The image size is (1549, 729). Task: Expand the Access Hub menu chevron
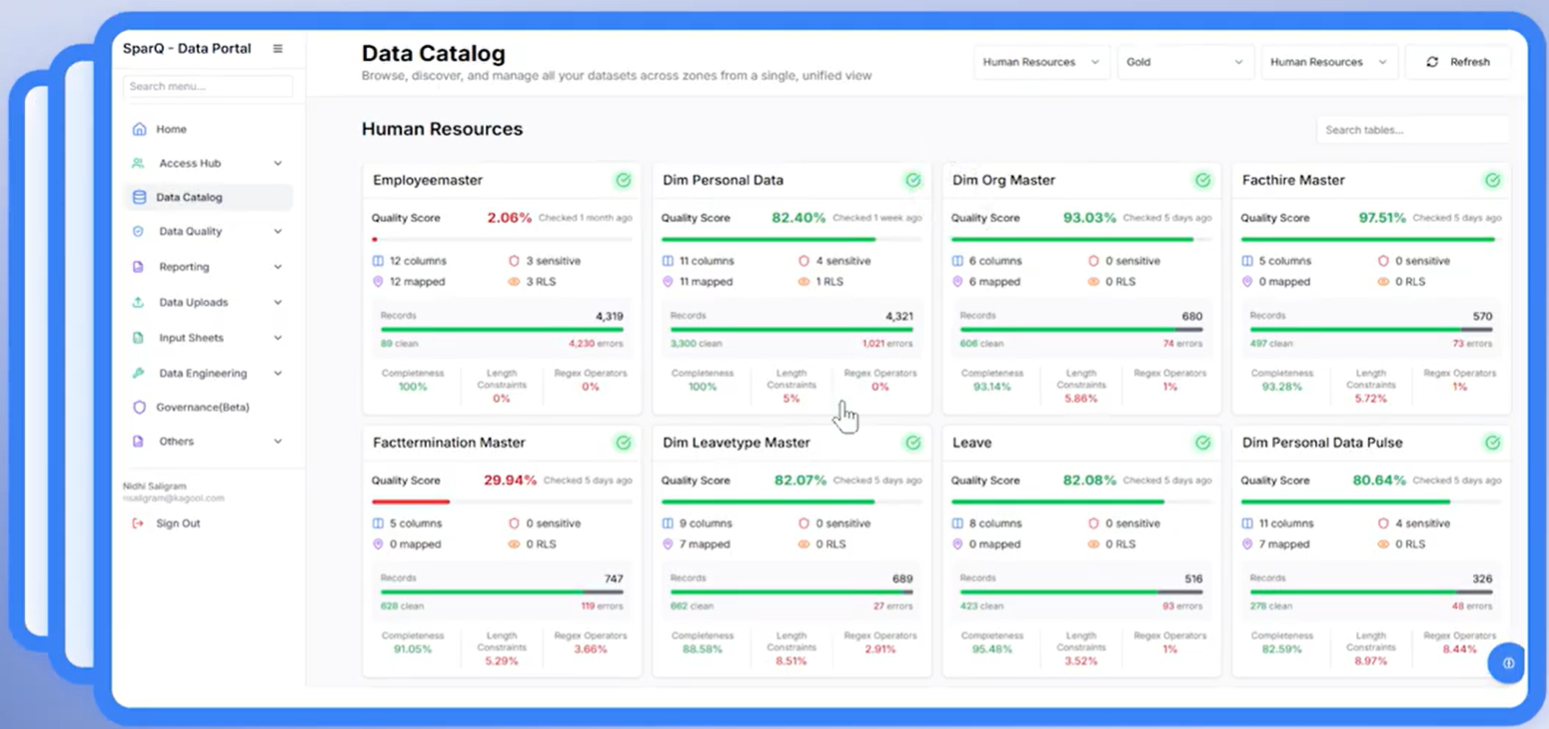click(278, 163)
